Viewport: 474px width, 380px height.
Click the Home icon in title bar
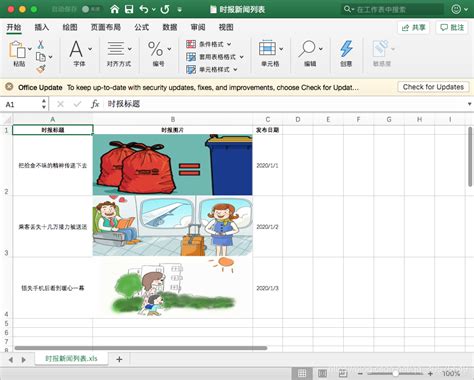tap(115, 9)
